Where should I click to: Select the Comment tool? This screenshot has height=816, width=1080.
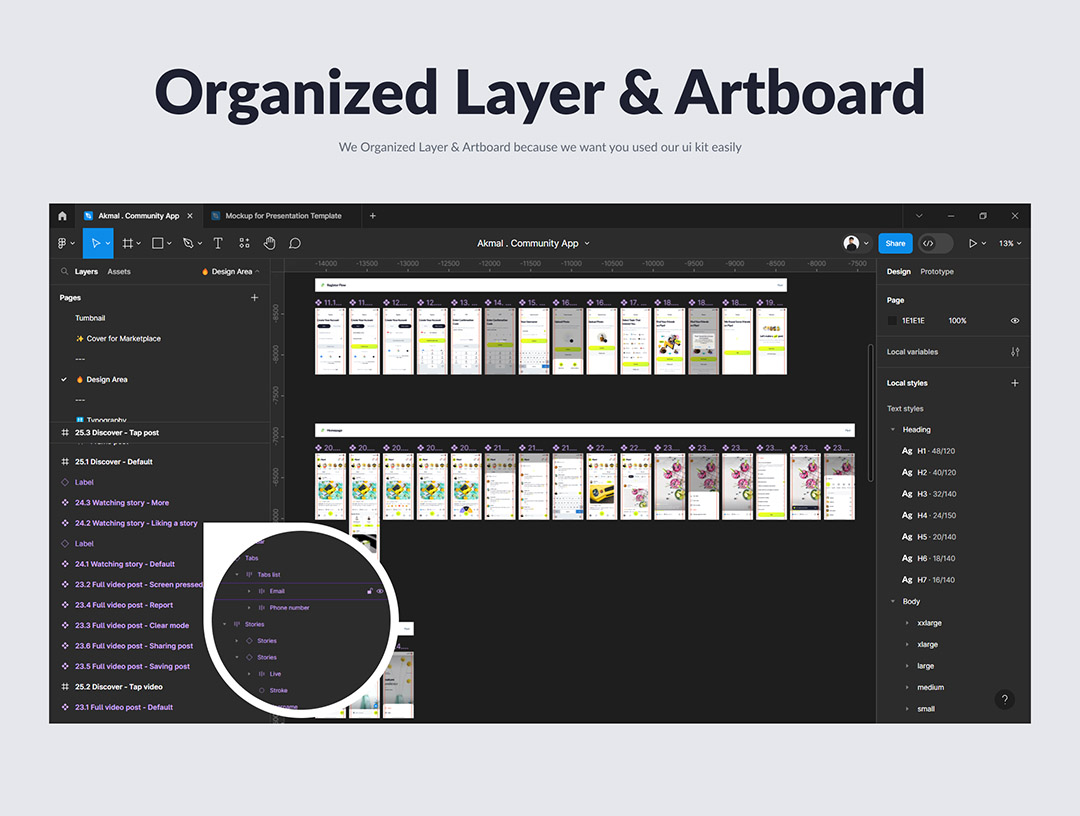[x=295, y=243]
